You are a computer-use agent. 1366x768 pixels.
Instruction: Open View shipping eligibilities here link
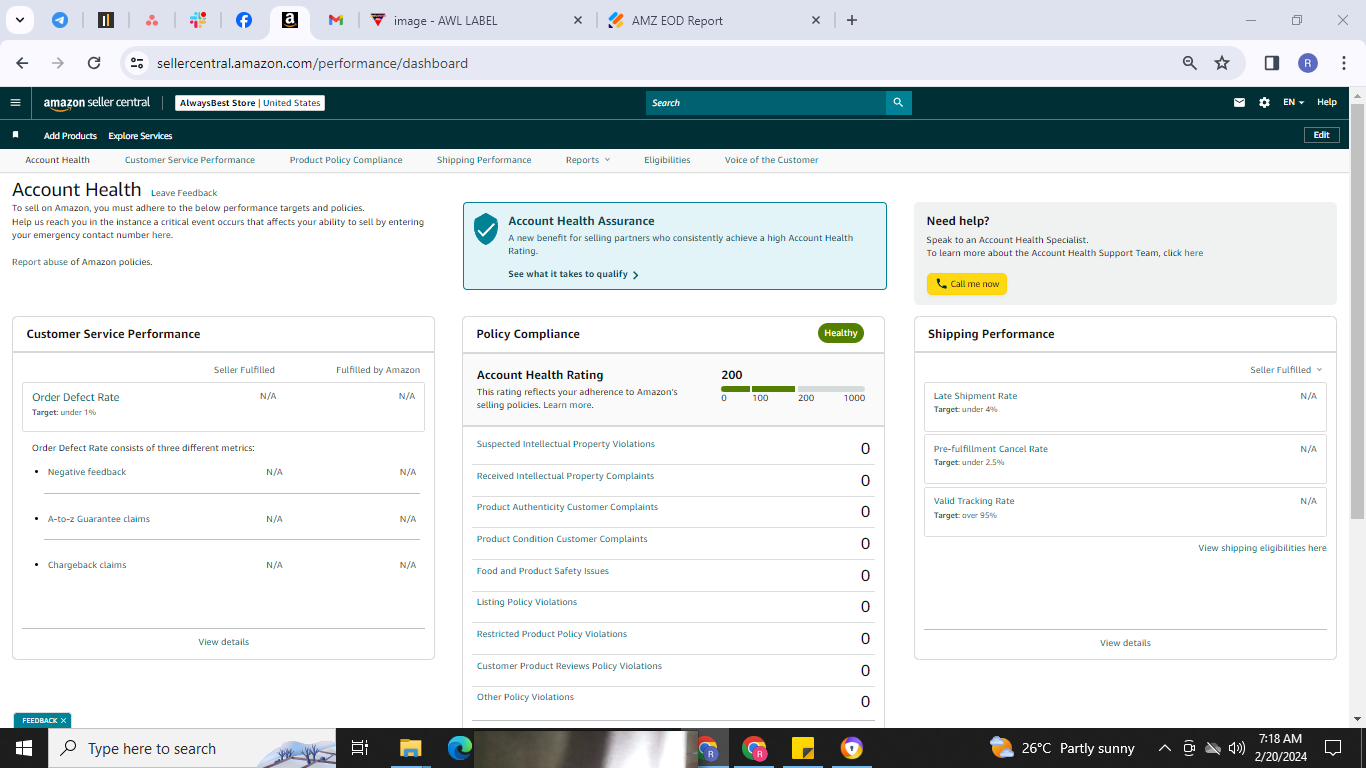[x=1262, y=548]
